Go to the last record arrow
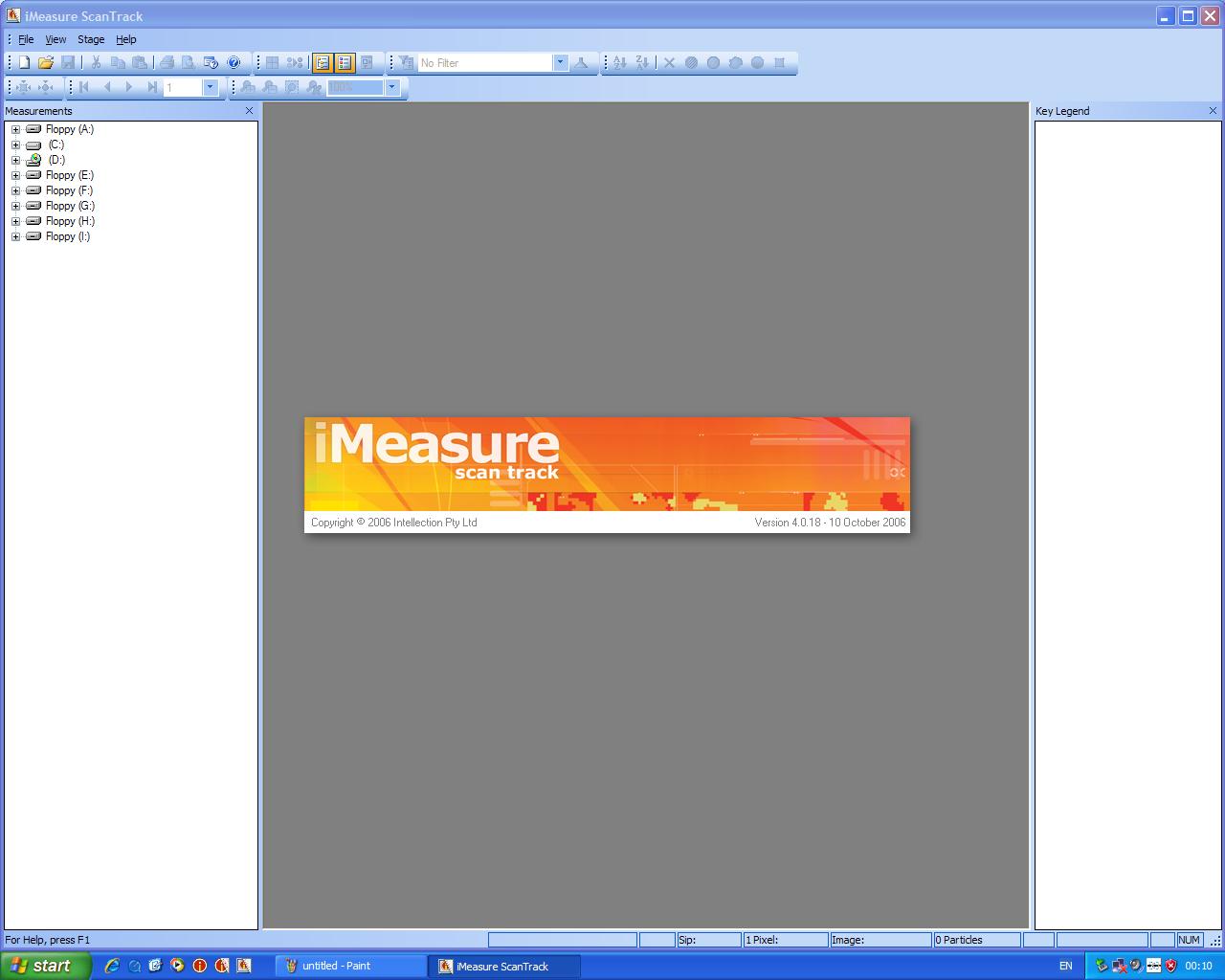 [x=151, y=87]
